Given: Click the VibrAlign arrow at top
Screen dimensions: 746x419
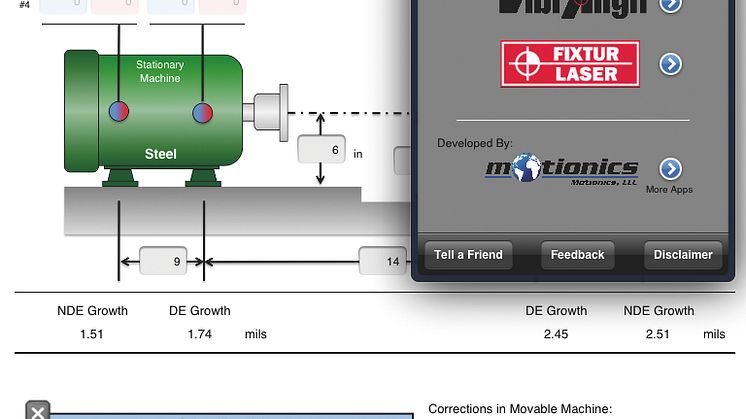Looking at the screenshot, I should tap(671, 6).
